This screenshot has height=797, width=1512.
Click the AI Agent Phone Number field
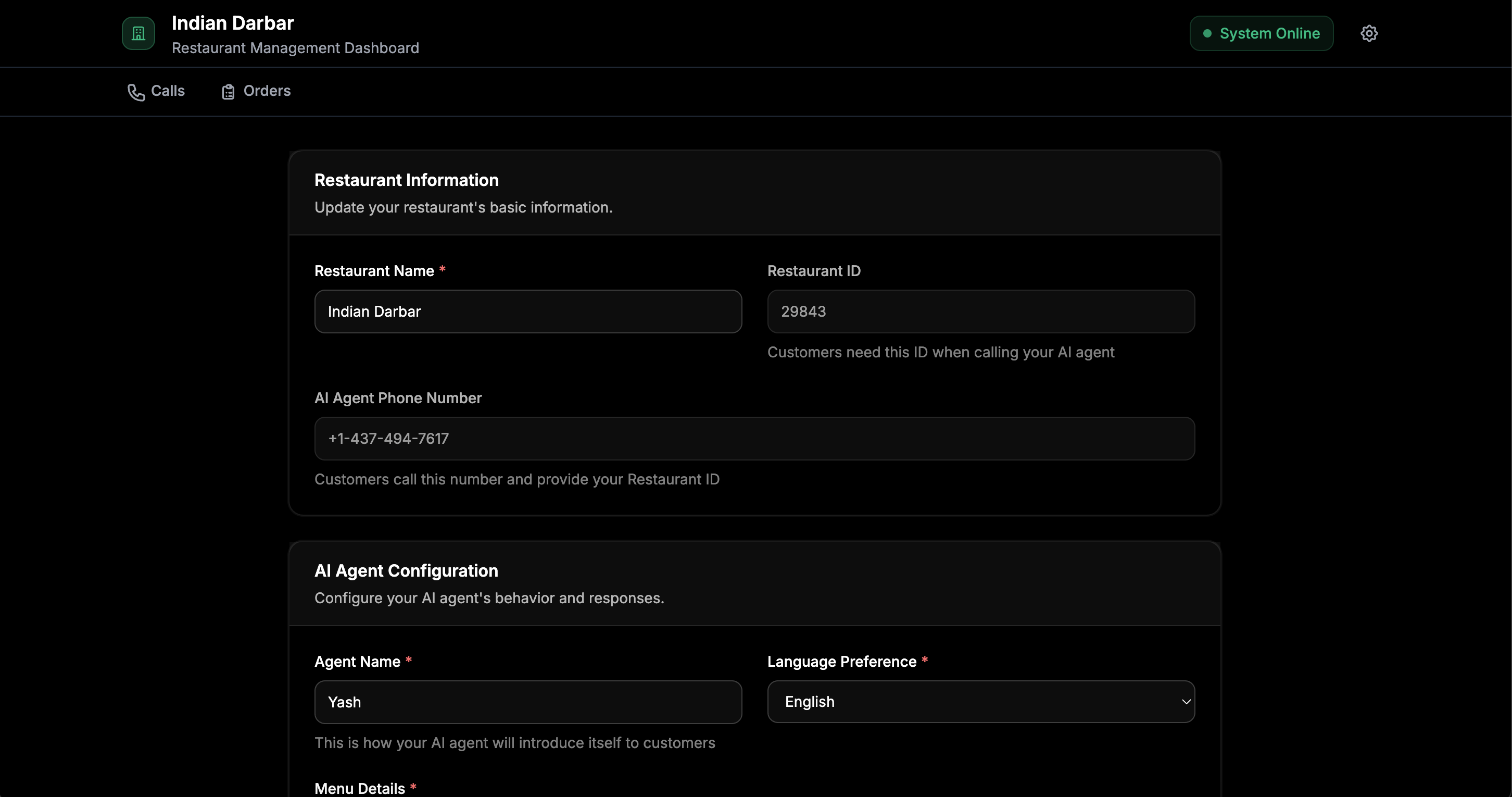coord(754,439)
